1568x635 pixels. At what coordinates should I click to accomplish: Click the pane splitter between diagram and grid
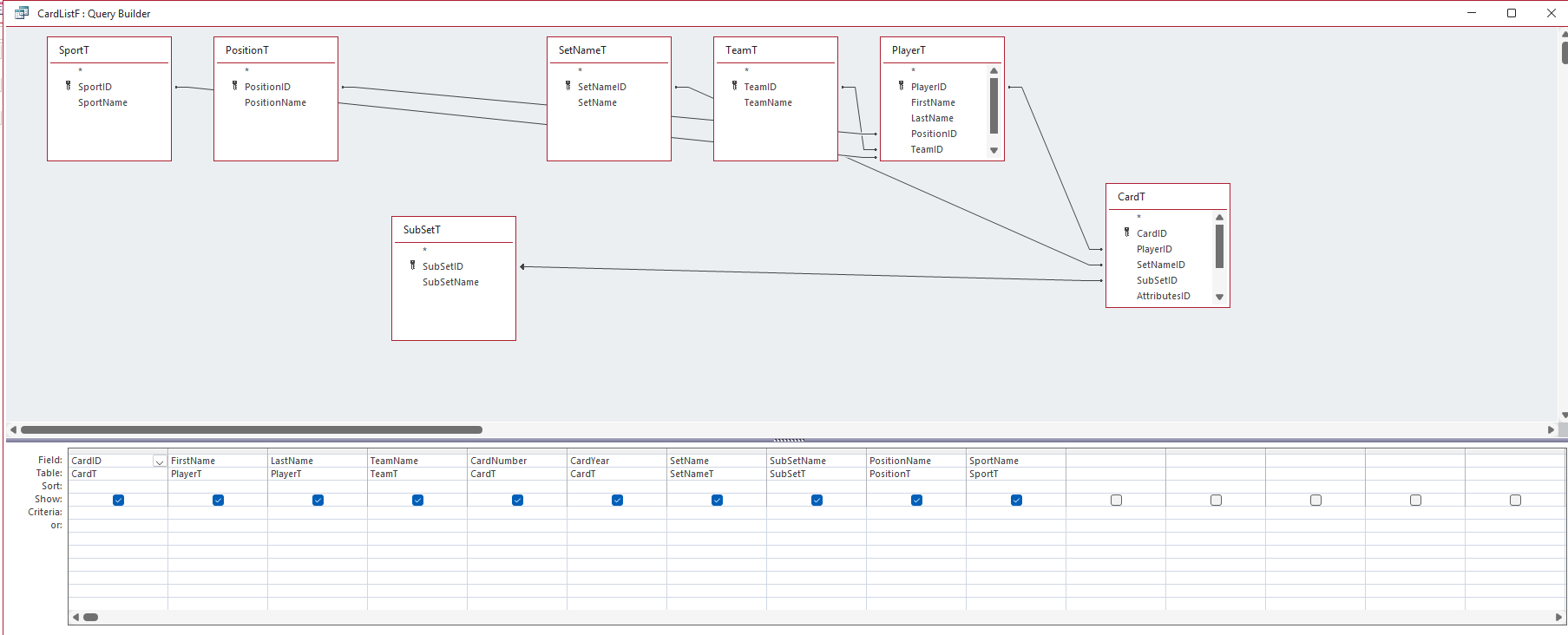pyautogui.click(x=788, y=440)
